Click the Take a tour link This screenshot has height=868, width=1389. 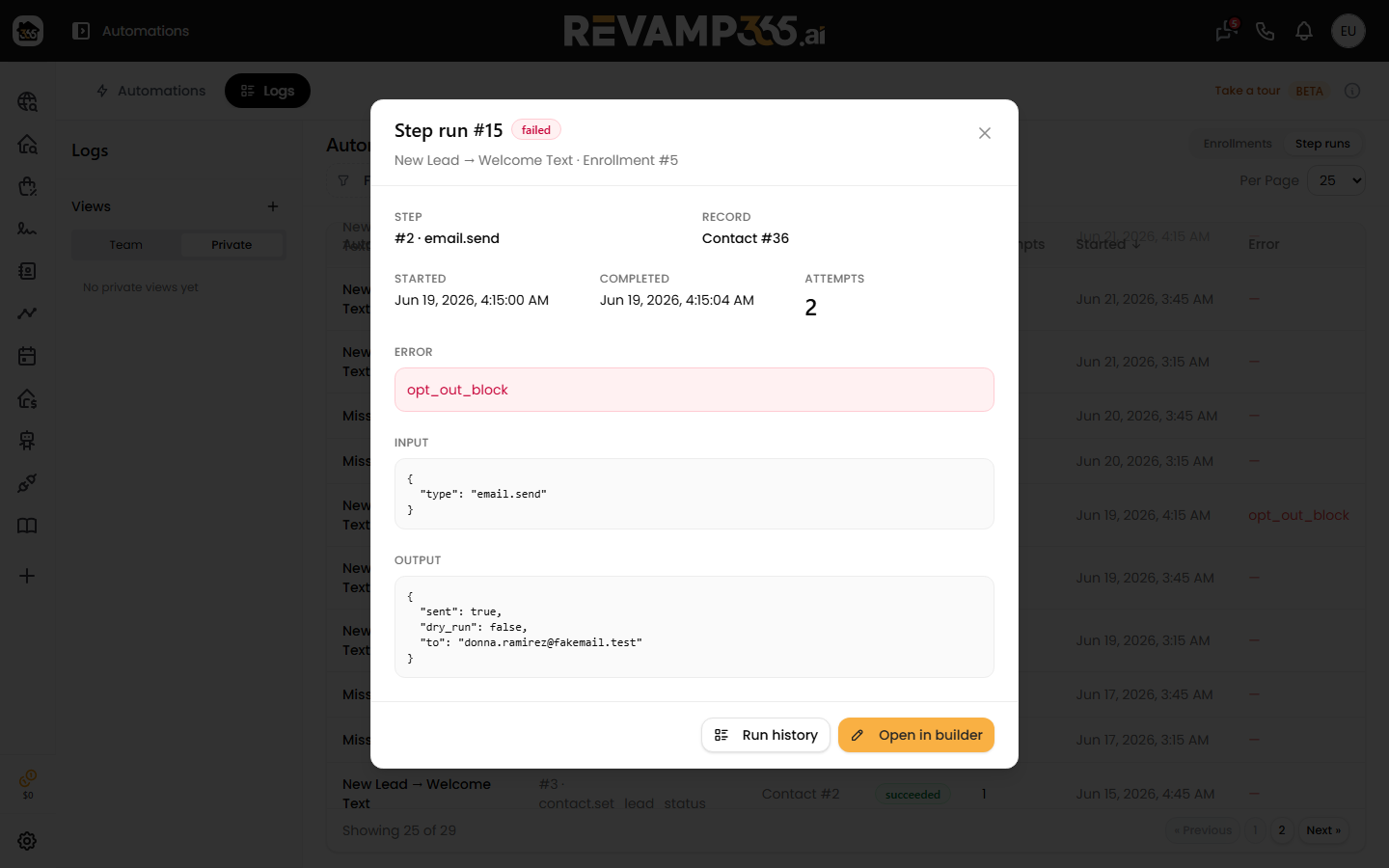[1247, 91]
